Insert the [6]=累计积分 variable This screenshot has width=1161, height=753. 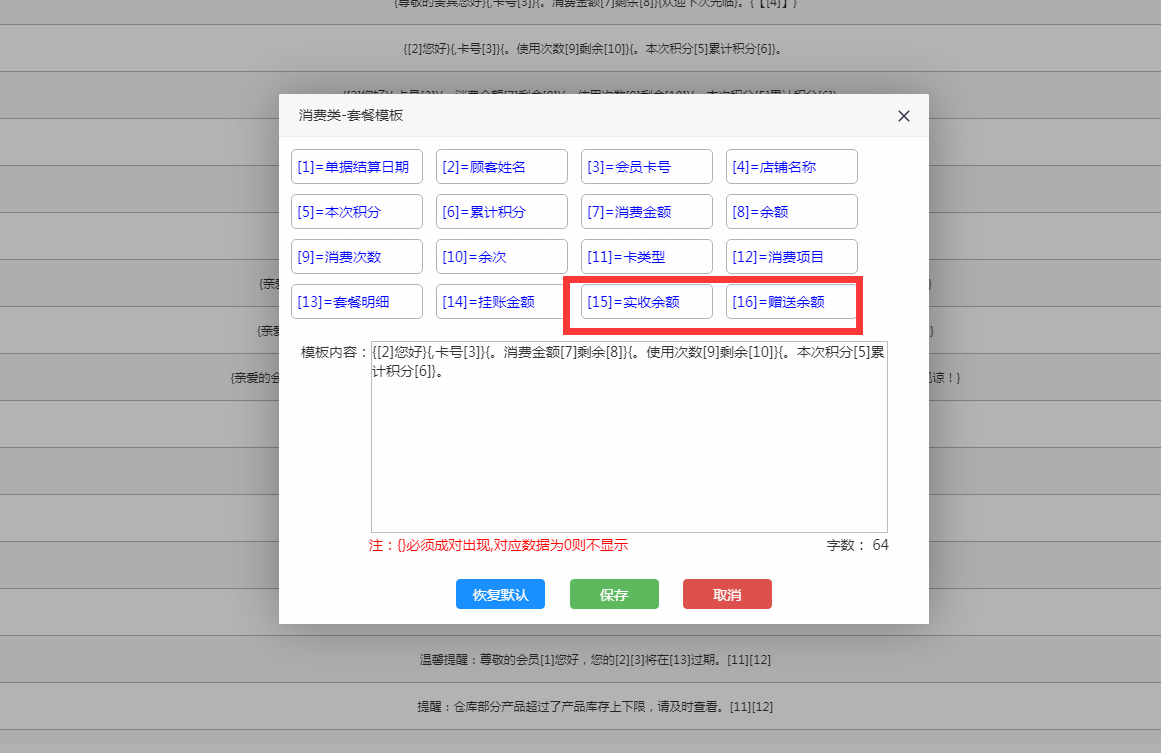(x=502, y=212)
